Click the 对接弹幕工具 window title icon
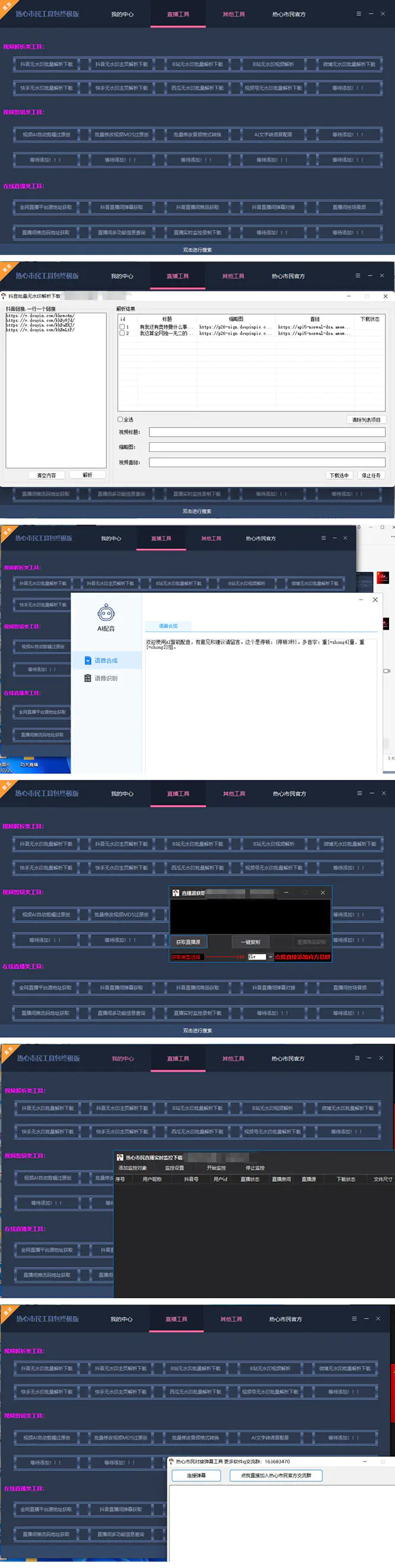The image size is (395, 1568). [172, 1461]
